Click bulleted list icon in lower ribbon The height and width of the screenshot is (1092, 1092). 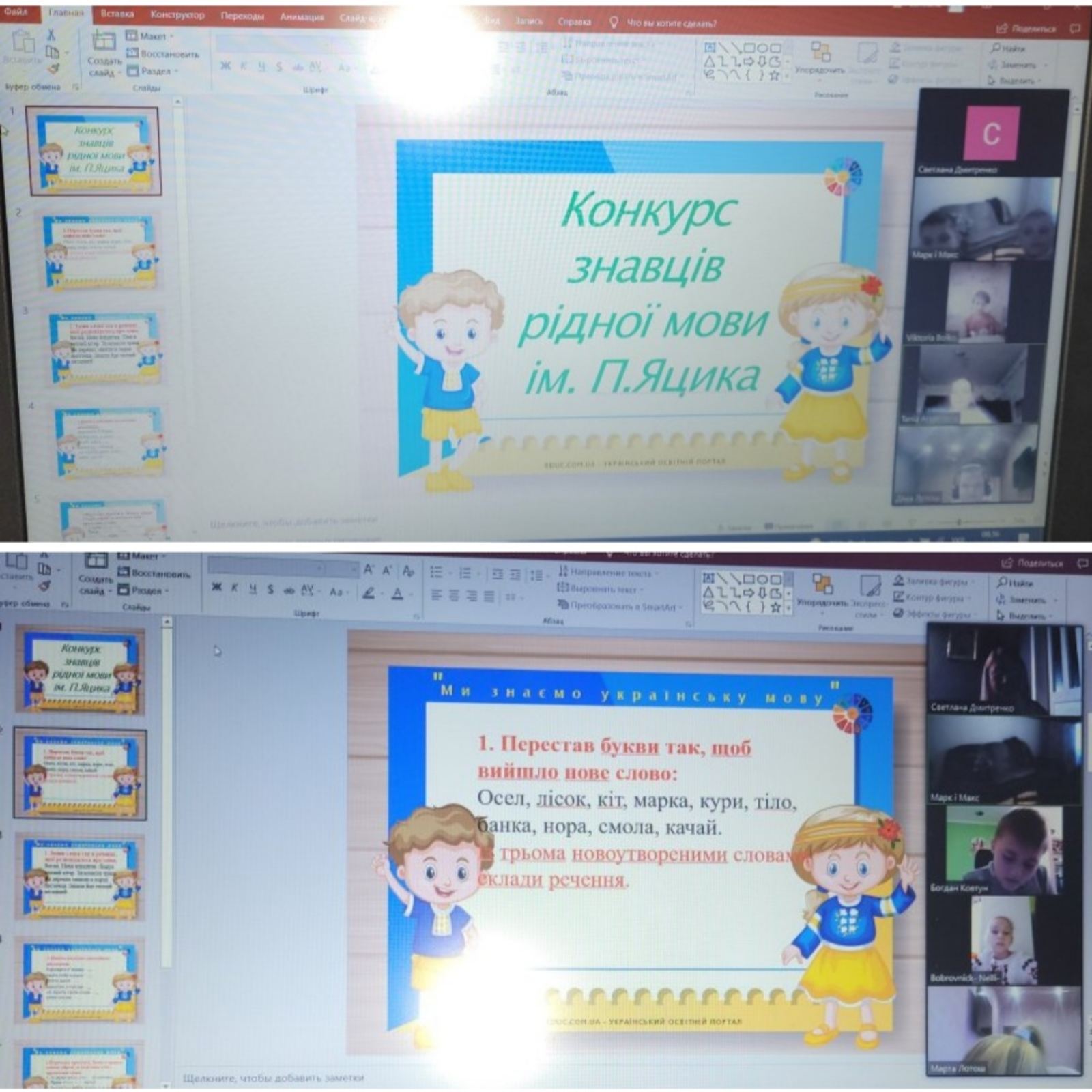[437, 572]
